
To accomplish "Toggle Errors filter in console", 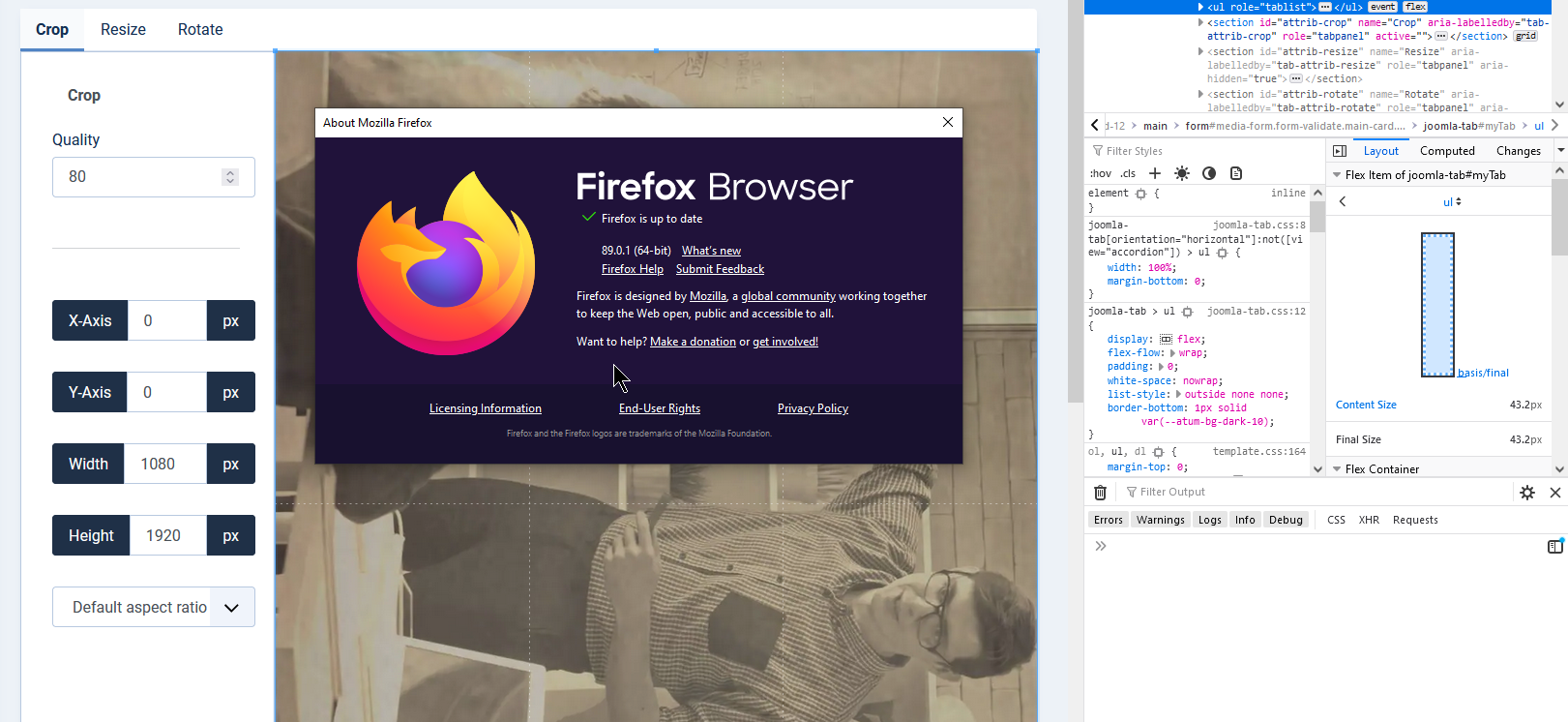I will 1109,520.
